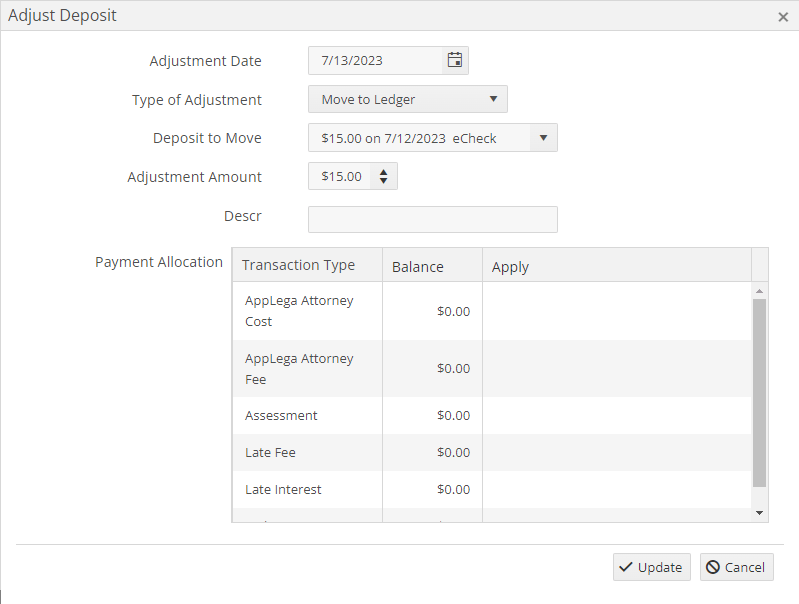Click the Apply column header
The height and width of the screenshot is (604, 799).
(x=617, y=265)
